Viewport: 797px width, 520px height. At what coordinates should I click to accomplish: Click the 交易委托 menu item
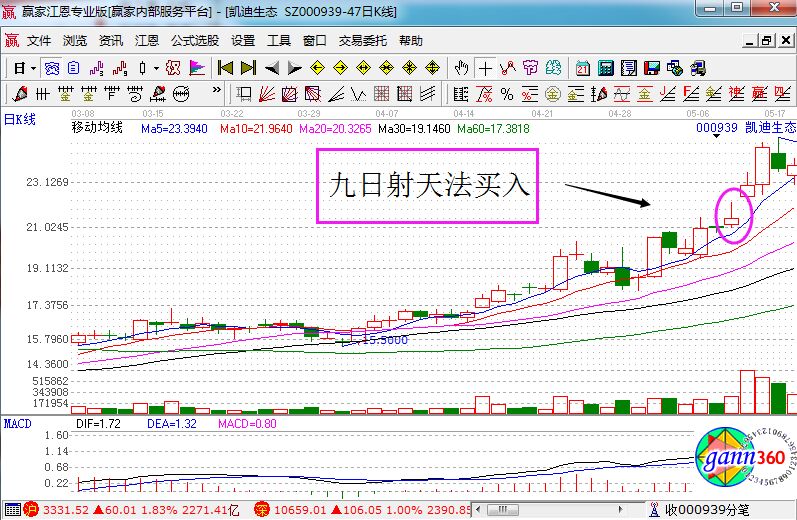click(362, 41)
